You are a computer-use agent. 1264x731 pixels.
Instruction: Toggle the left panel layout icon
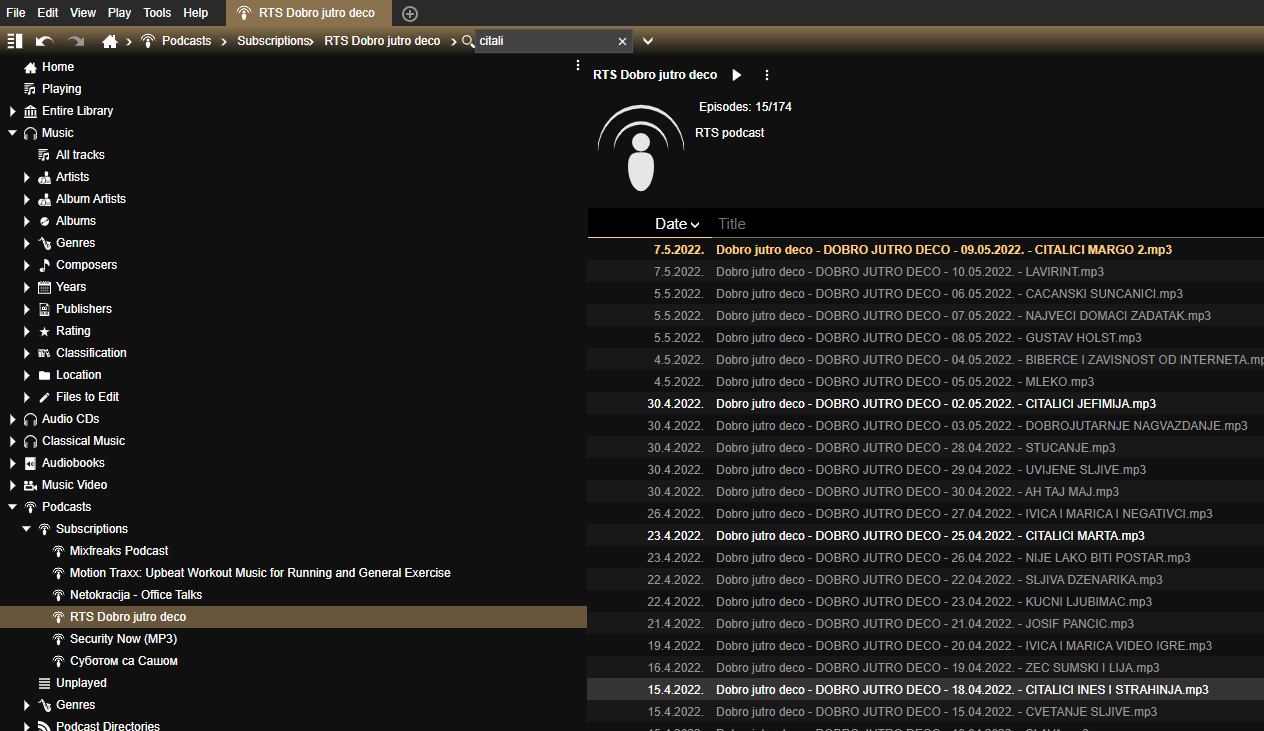tap(14, 41)
